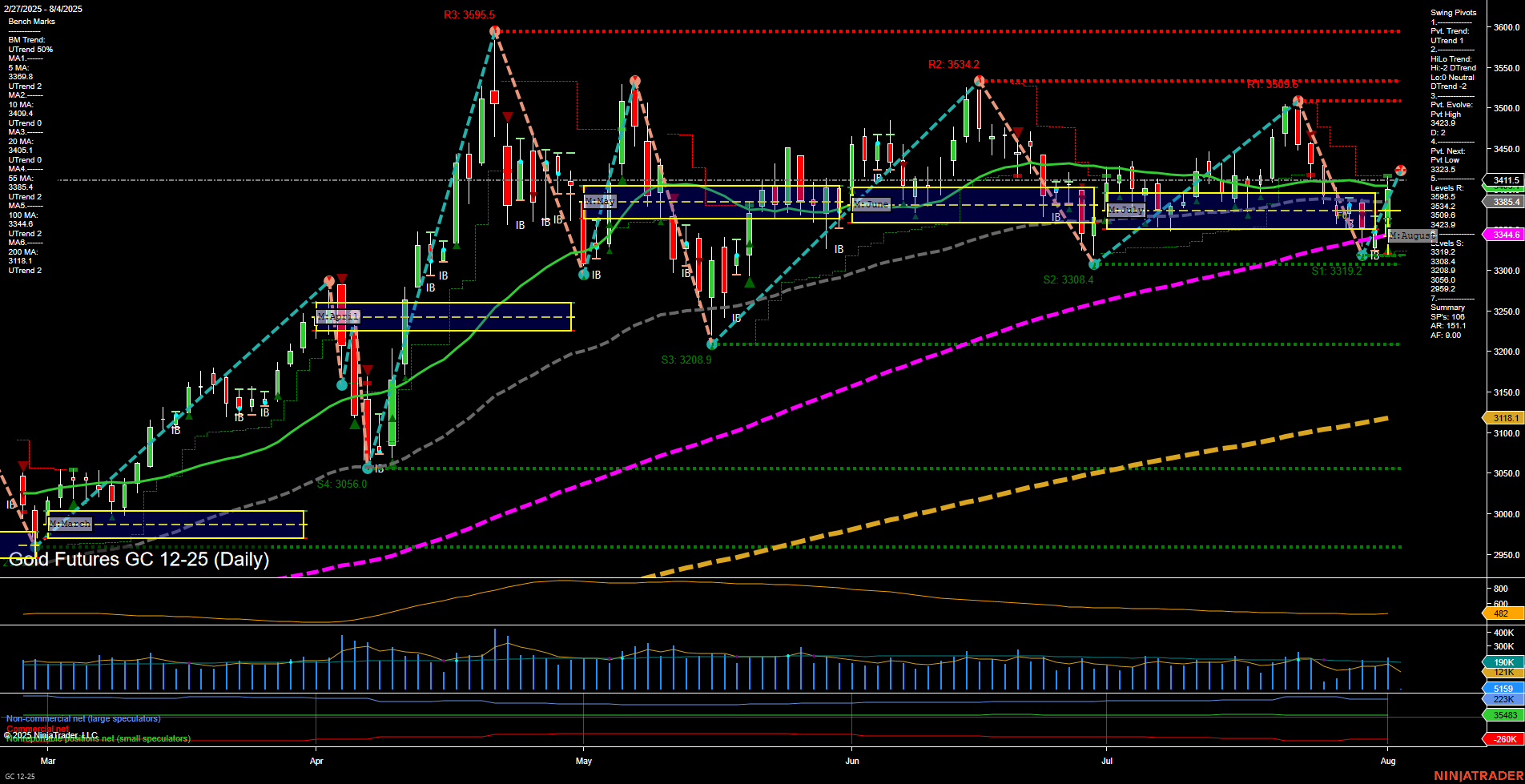The height and width of the screenshot is (784, 1525).
Task: Click the swing high pivot circle at 3534.2
Action: (980, 81)
